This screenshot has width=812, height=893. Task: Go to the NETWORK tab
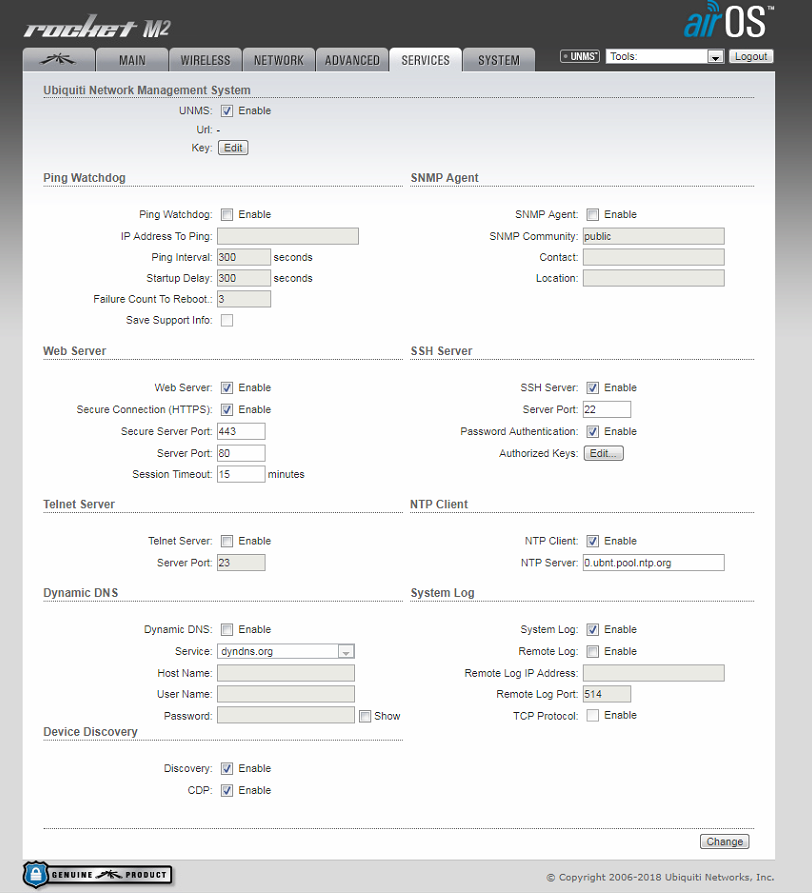(279, 60)
